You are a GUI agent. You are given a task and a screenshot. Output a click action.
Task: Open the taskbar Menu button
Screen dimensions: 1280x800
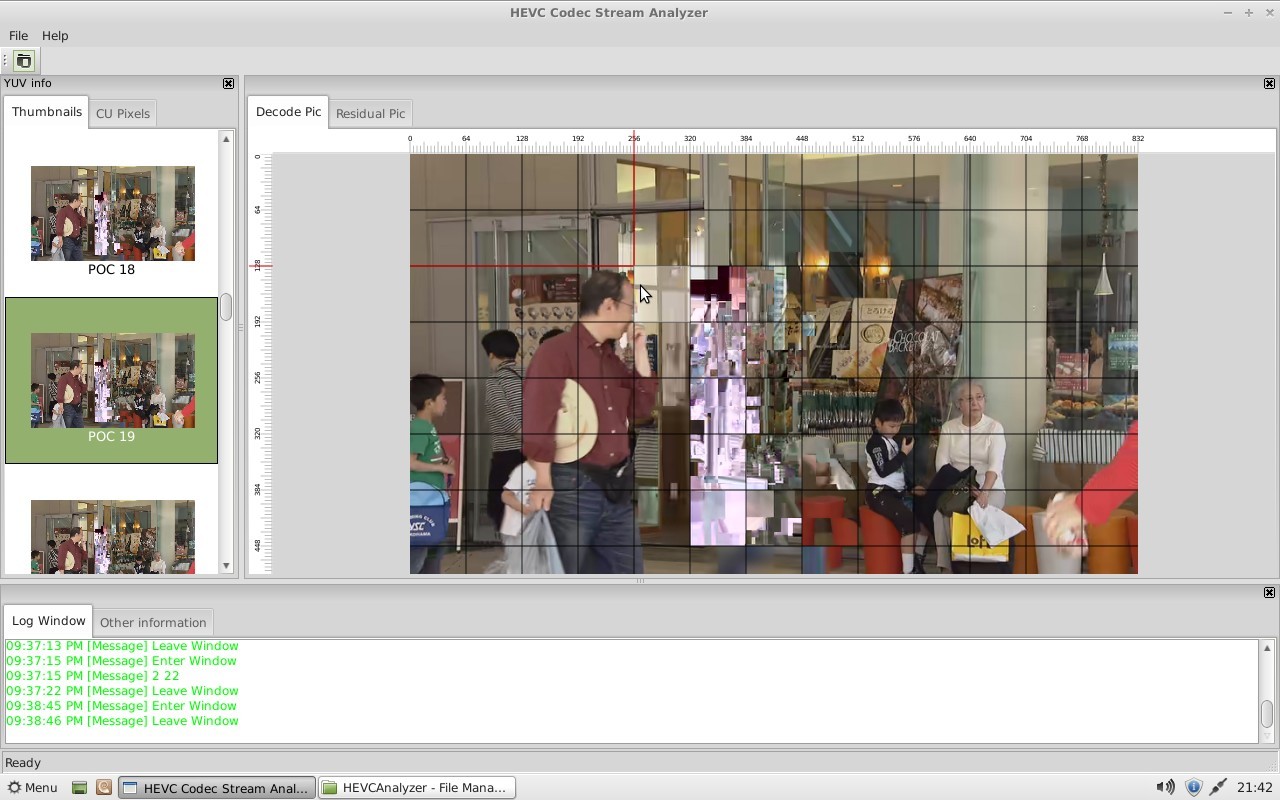click(x=32, y=788)
